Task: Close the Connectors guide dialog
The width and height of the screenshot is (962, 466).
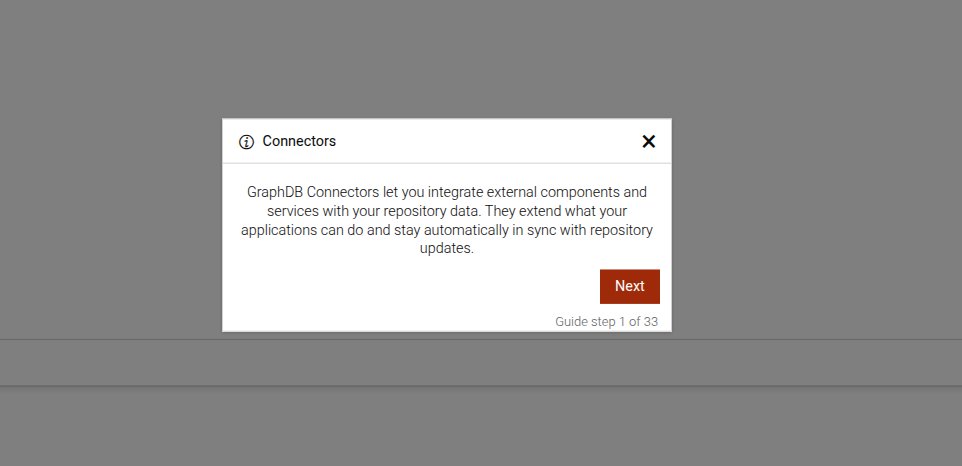Action: 648,142
